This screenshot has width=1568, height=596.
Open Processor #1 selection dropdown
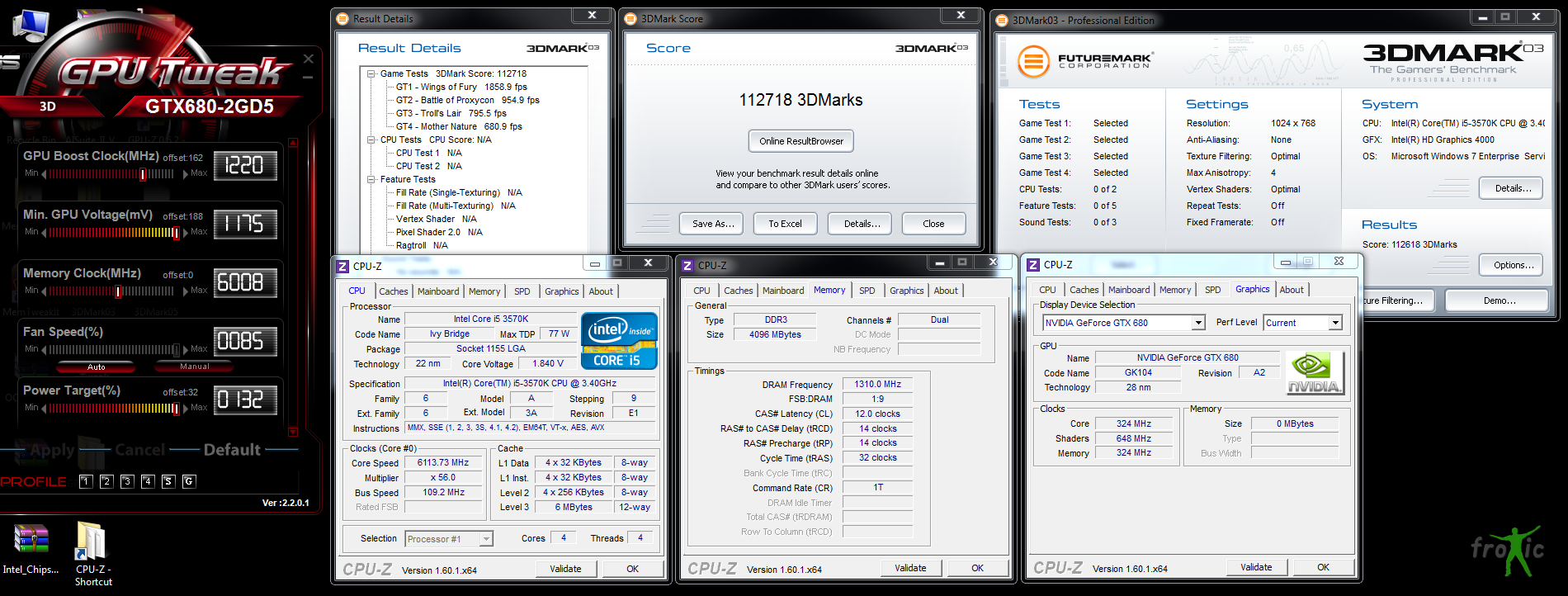pos(486,539)
